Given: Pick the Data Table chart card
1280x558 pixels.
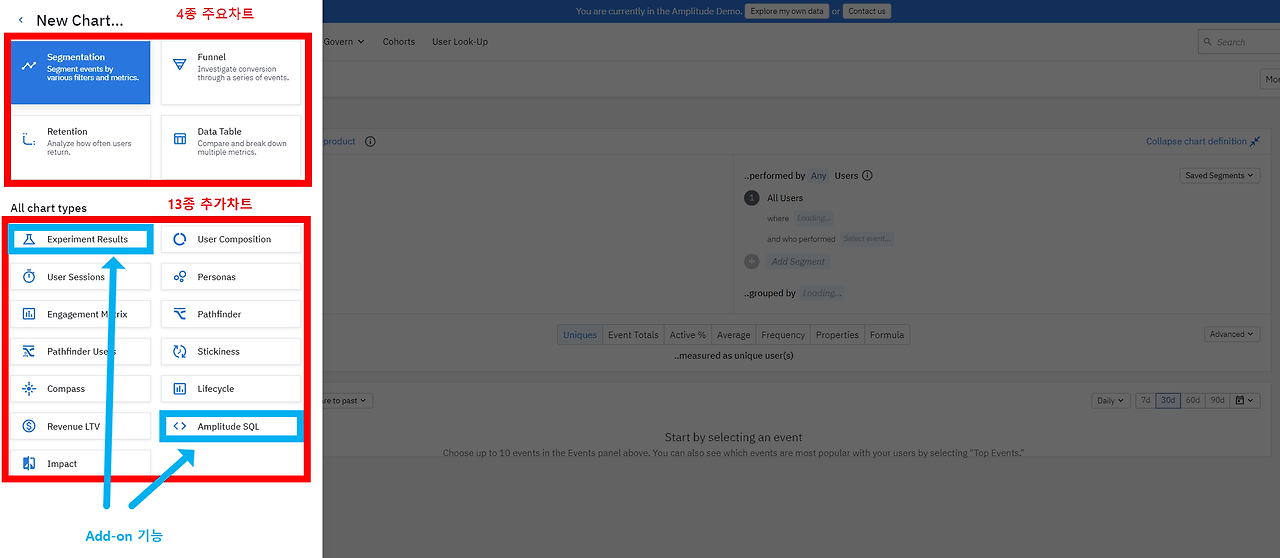Looking at the screenshot, I should point(231,146).
